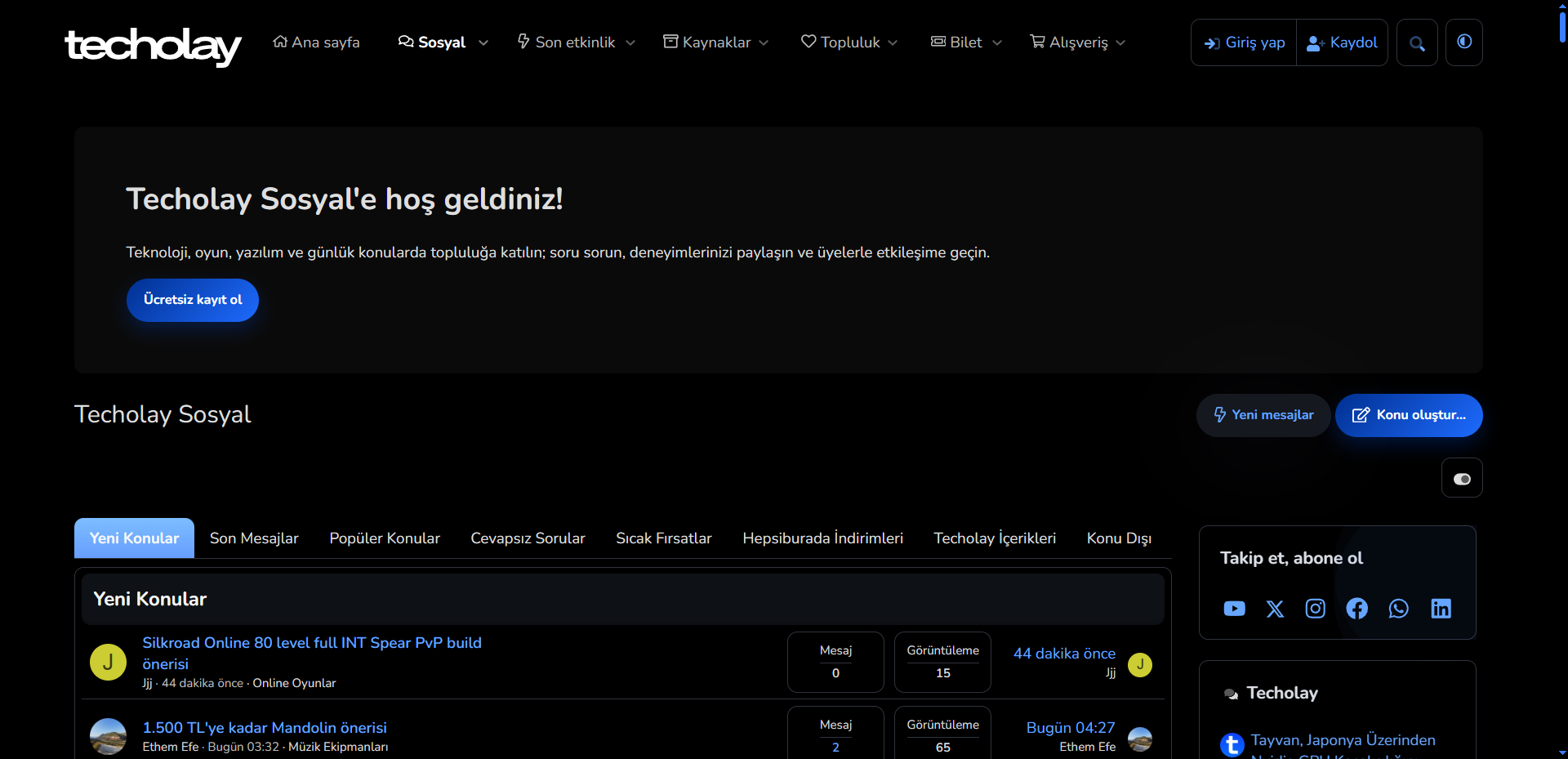Switch to Son Mesajlar tab
This screenshot has width=1568, height=759.
(x=254, y=538)
